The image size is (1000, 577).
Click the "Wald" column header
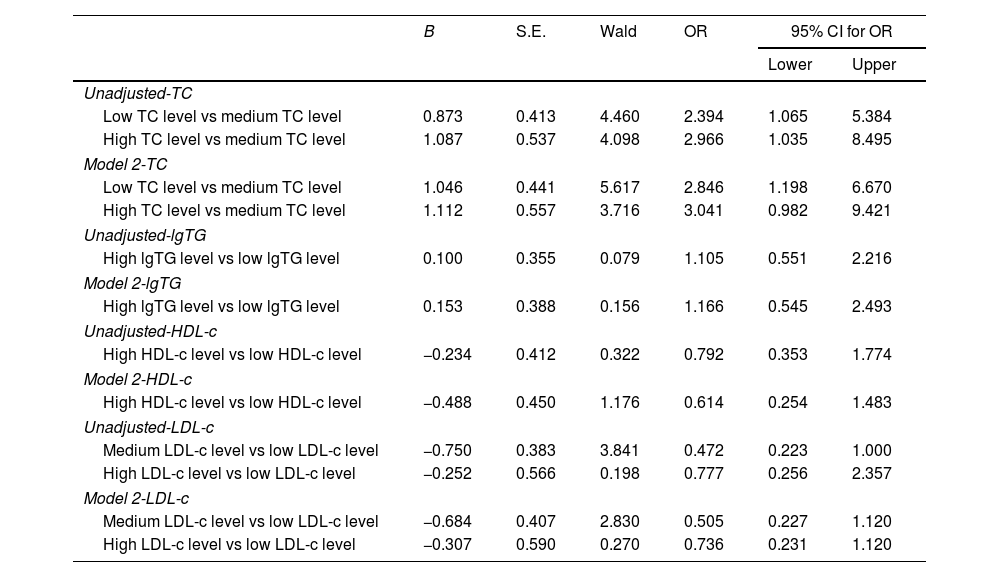tap(618, 32)
